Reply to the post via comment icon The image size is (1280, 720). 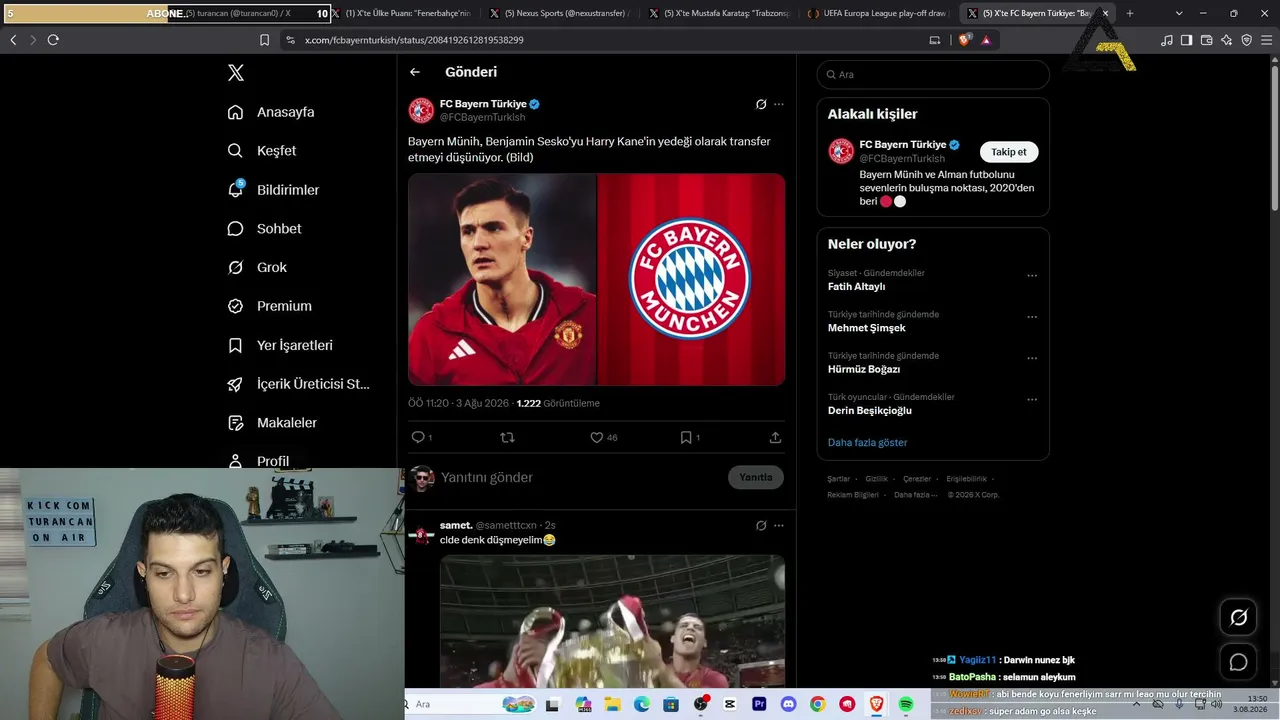[418, 437]
